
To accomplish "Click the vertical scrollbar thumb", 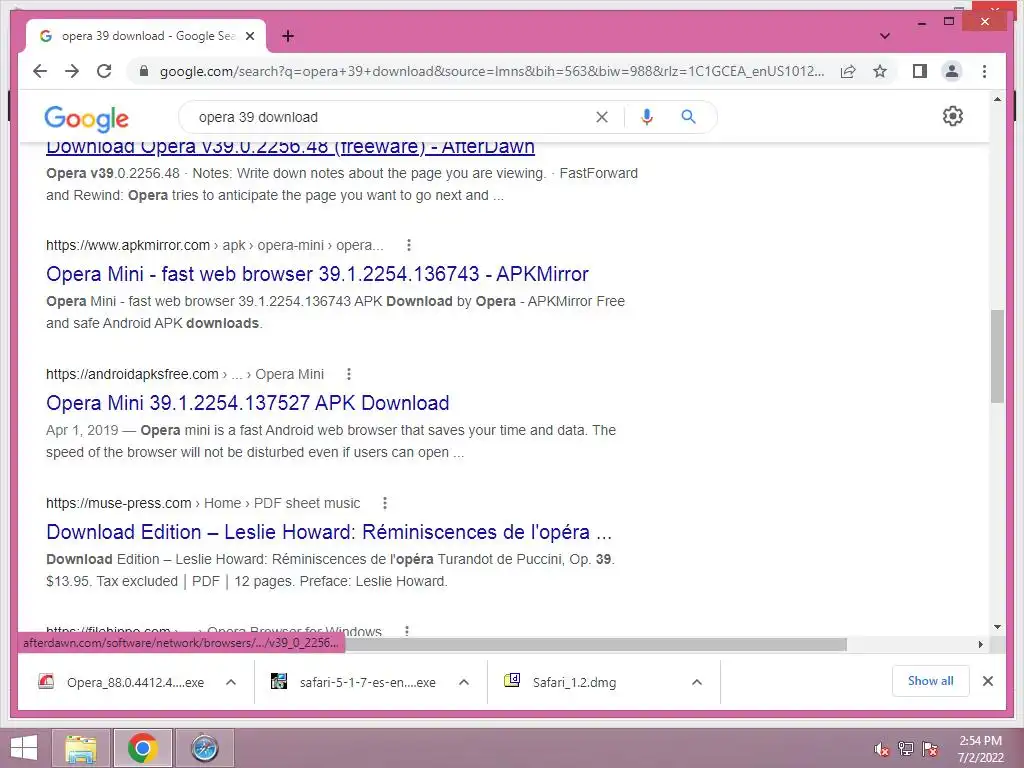I will pyautogui.click(x=997, y=357).
